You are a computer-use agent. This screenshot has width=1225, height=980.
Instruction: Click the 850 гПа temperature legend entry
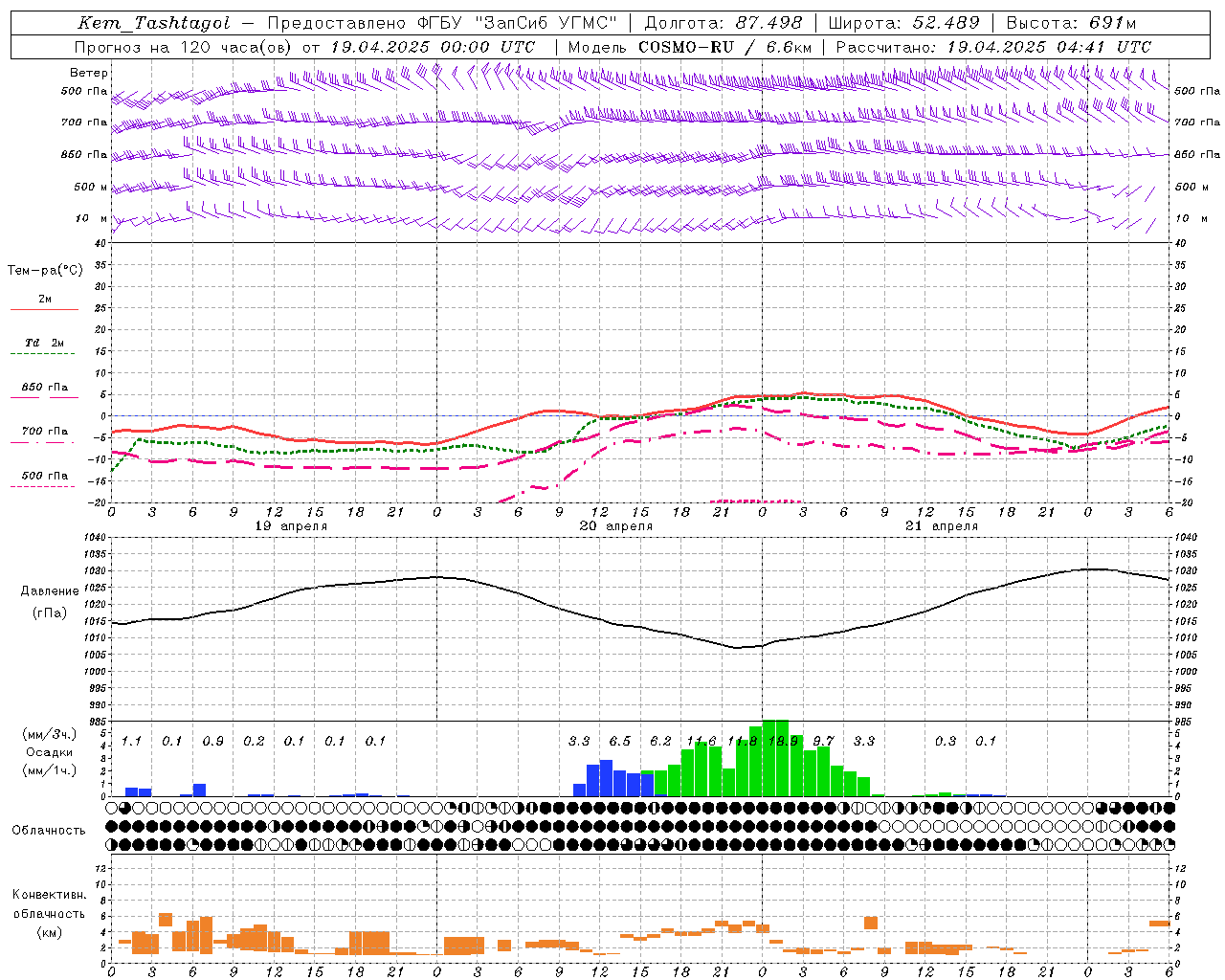click(x=45, y=388)
